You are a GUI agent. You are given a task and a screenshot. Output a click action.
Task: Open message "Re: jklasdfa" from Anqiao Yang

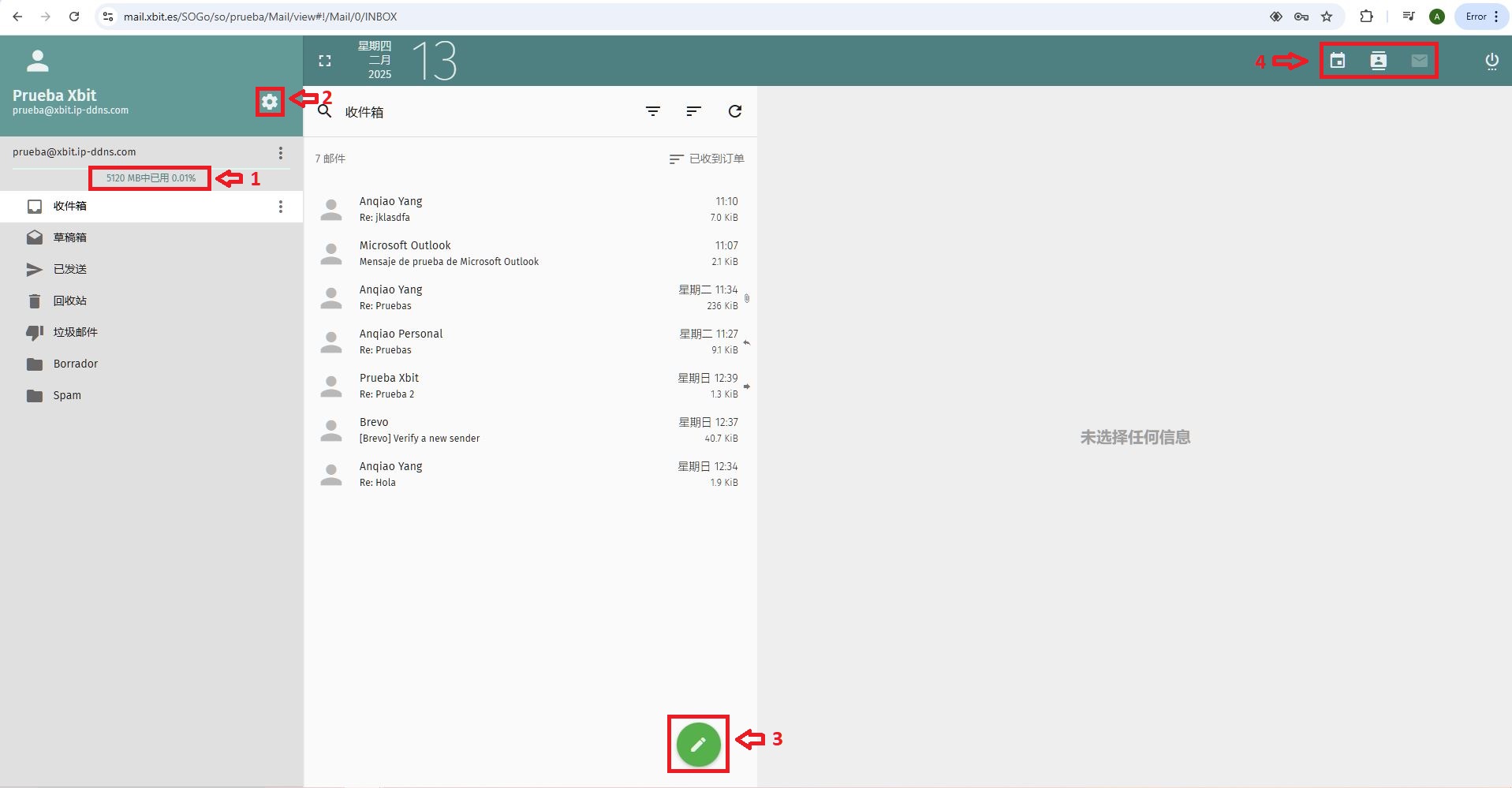click(x=530, y=209)
